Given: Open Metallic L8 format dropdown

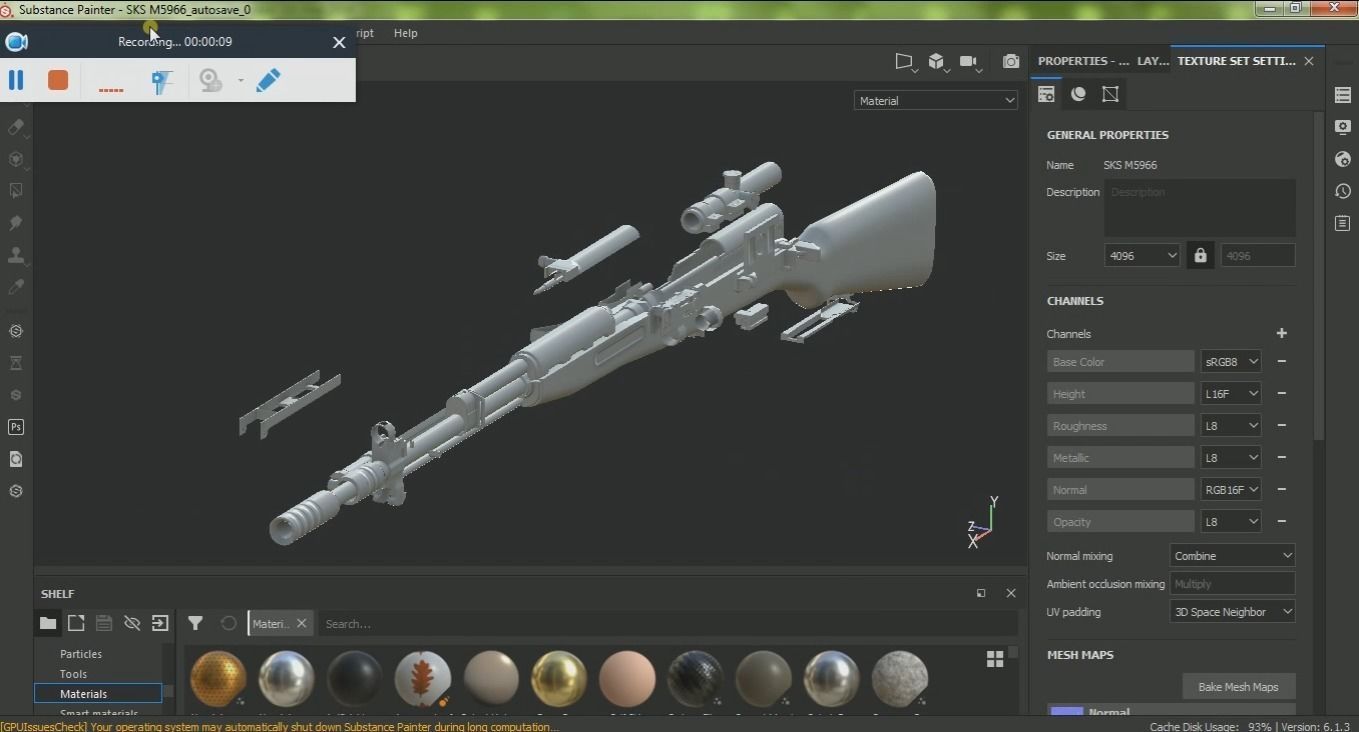Looking at the screenshot, I should [1230, 457].
